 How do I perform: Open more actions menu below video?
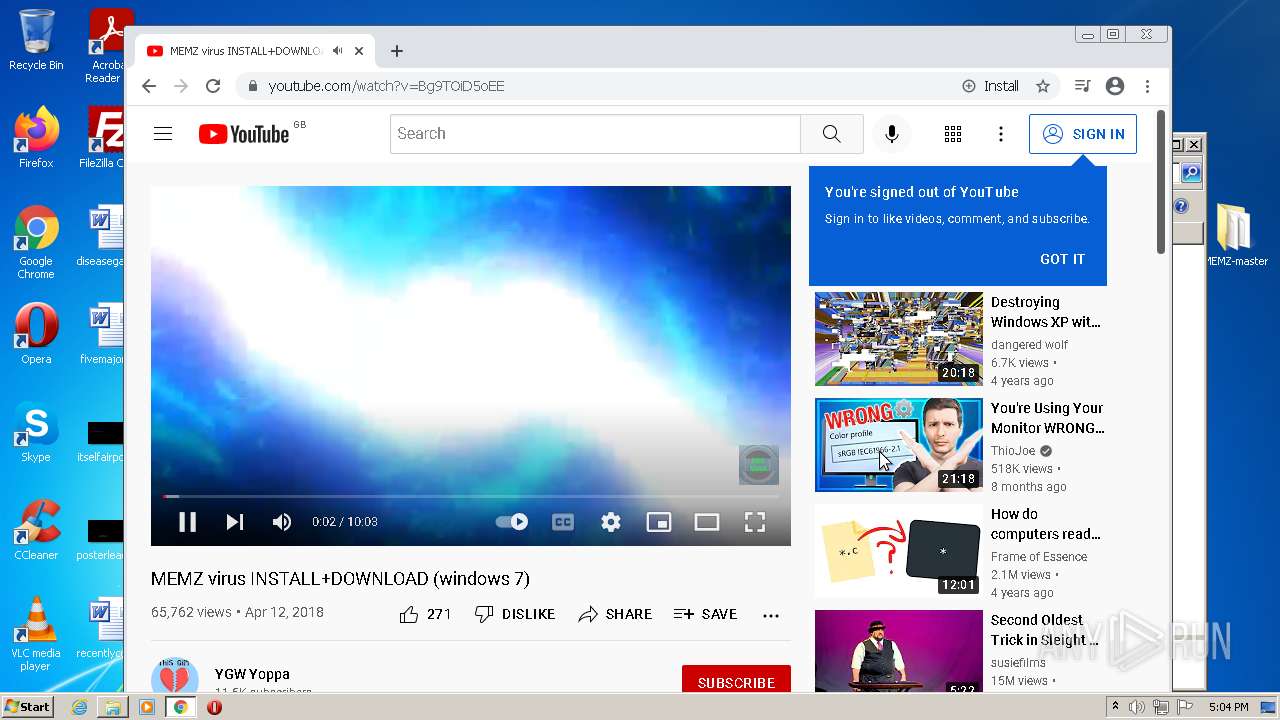coord(771,615)
